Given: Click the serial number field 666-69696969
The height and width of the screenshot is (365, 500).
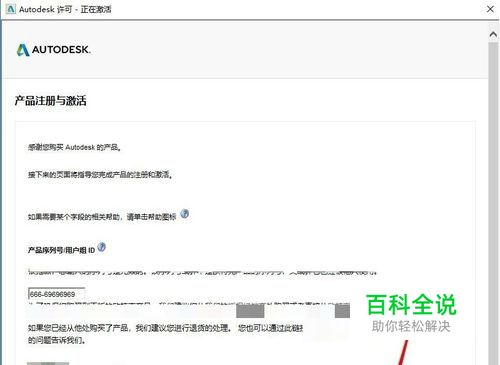Looking at the screenshot, I should pyautogui.click(x=56, y=294).
